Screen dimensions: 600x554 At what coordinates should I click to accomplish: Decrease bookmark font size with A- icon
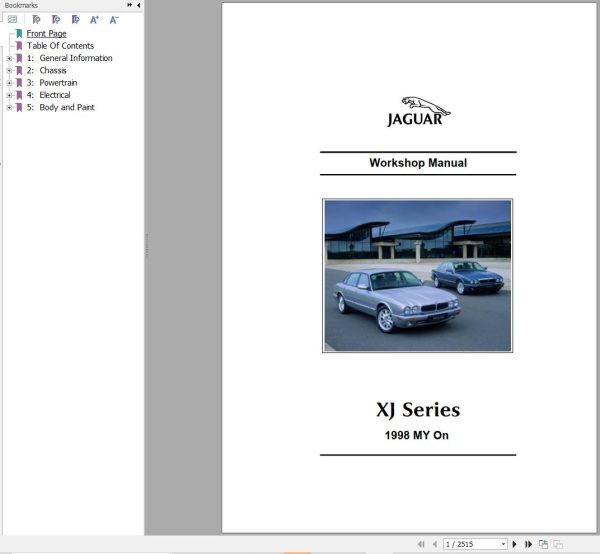point(114,20)
